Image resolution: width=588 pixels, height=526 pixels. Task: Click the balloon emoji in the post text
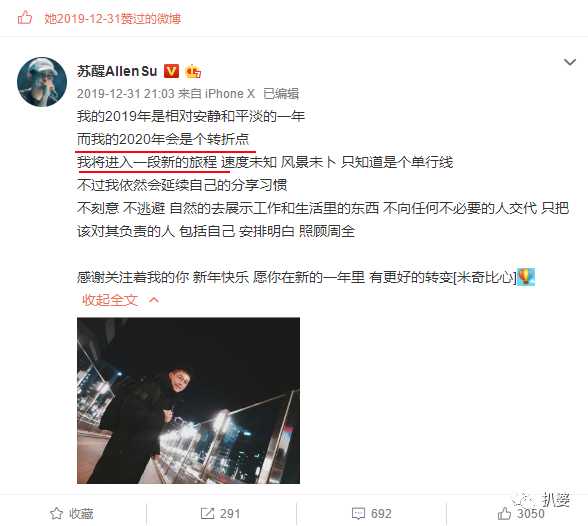[x=526, y=277]
